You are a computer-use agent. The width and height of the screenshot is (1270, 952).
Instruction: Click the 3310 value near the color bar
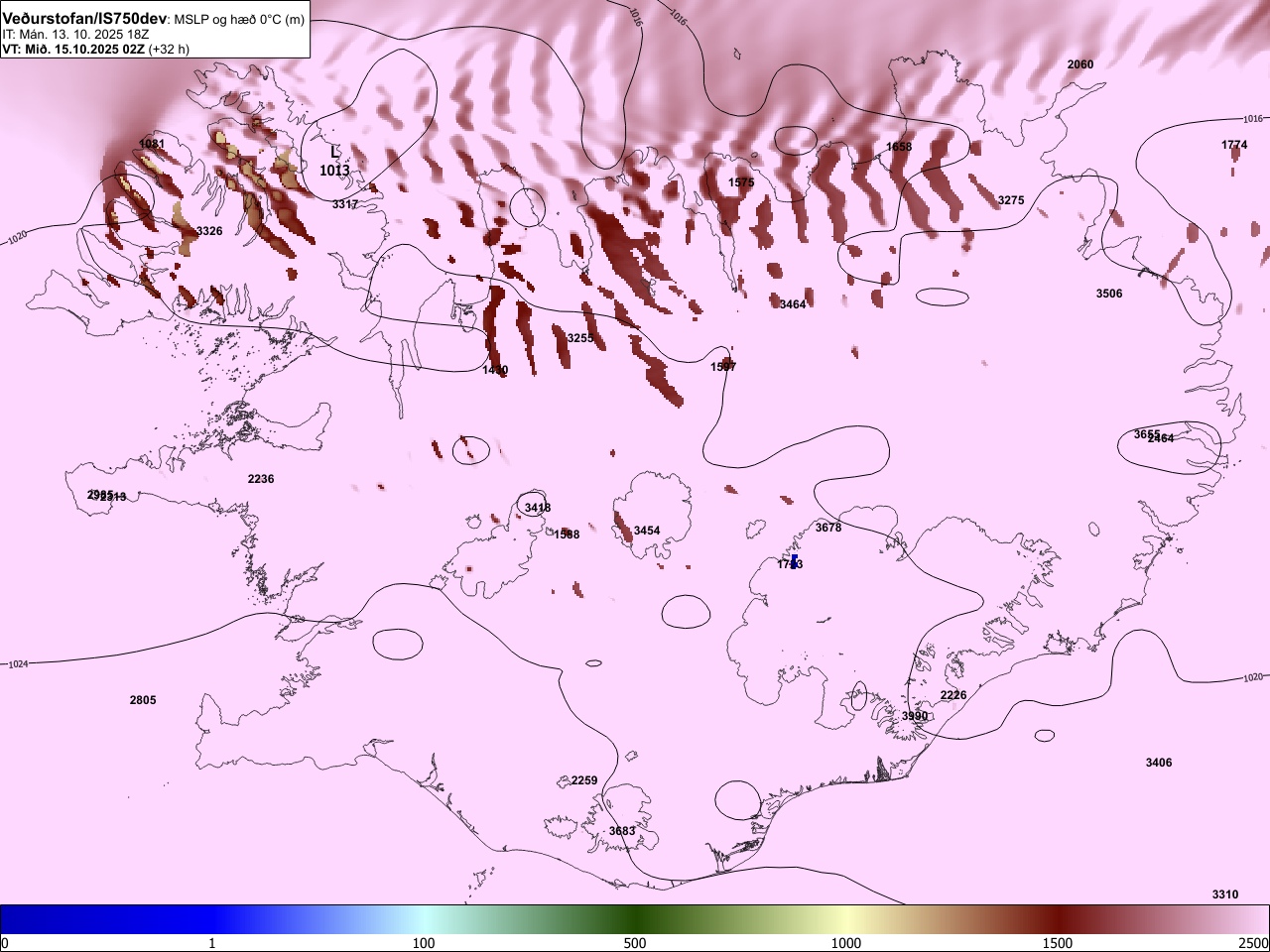coord(1225,894)
